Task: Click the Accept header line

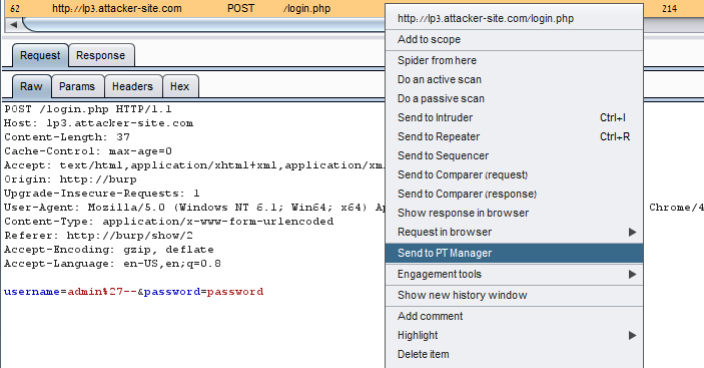Action: 194,166
